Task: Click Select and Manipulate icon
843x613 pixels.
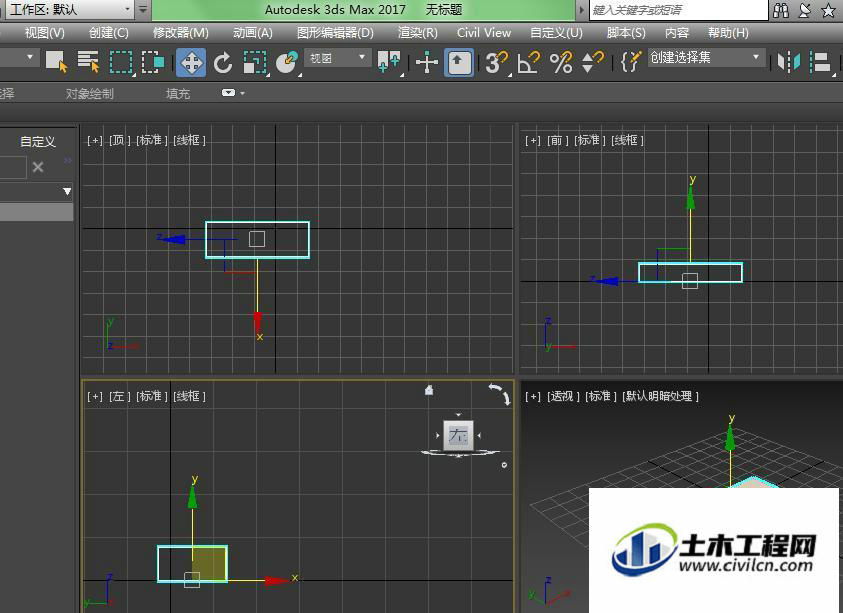Action: [427, 62]
